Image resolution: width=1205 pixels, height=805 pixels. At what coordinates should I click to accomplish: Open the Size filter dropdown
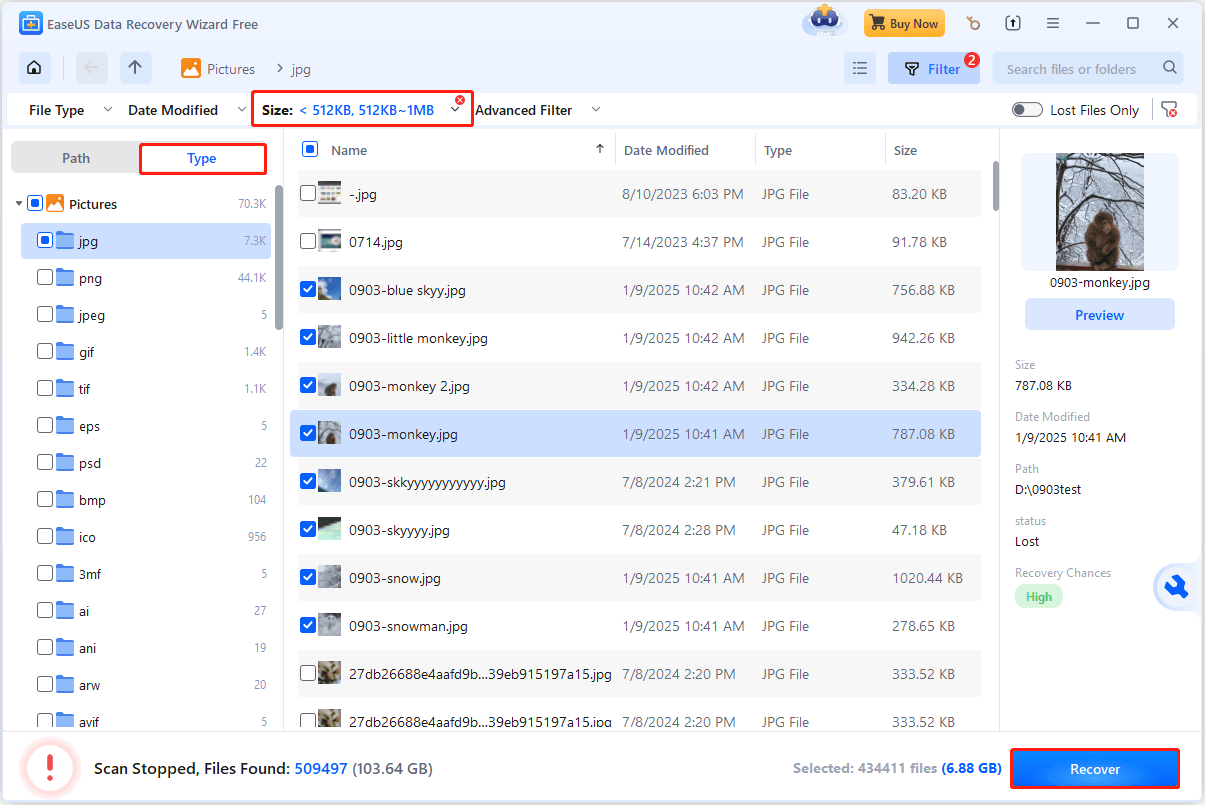click(x=361, y=110)
